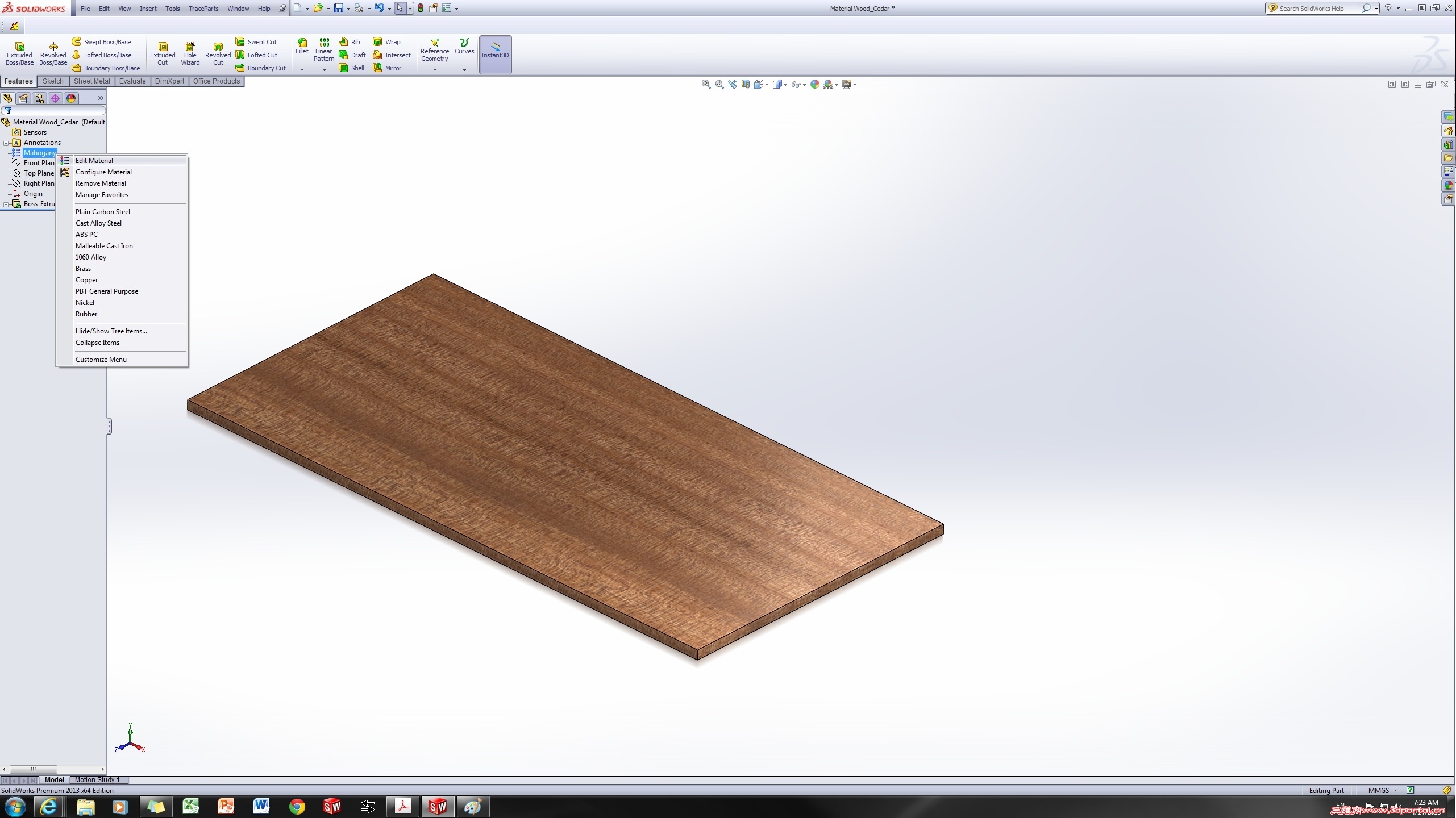Choose the Lofted Boss/Base tool

coord(102,55)
